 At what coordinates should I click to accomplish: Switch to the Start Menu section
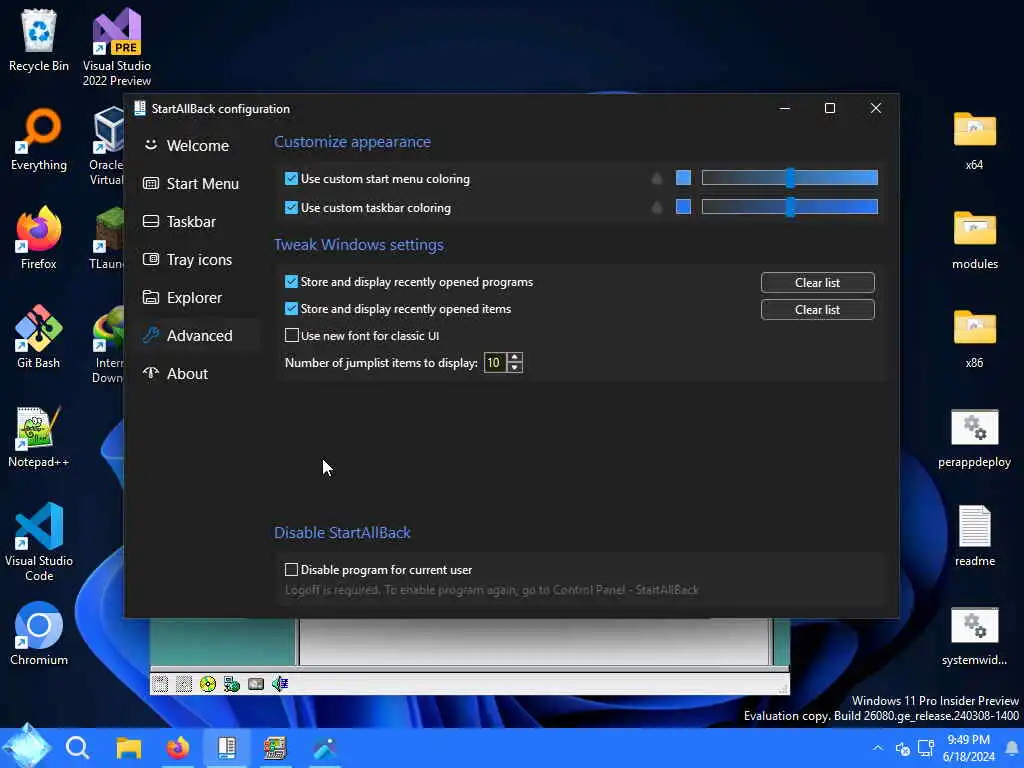point(199,184)
